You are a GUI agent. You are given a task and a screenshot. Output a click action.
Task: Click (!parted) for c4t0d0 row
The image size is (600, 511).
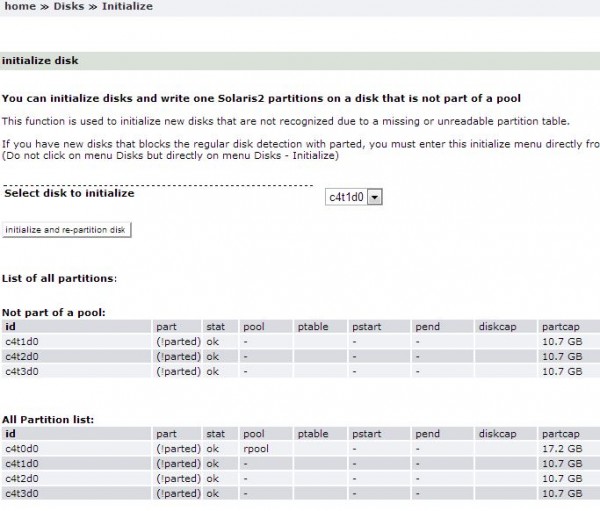coord(178,449)
